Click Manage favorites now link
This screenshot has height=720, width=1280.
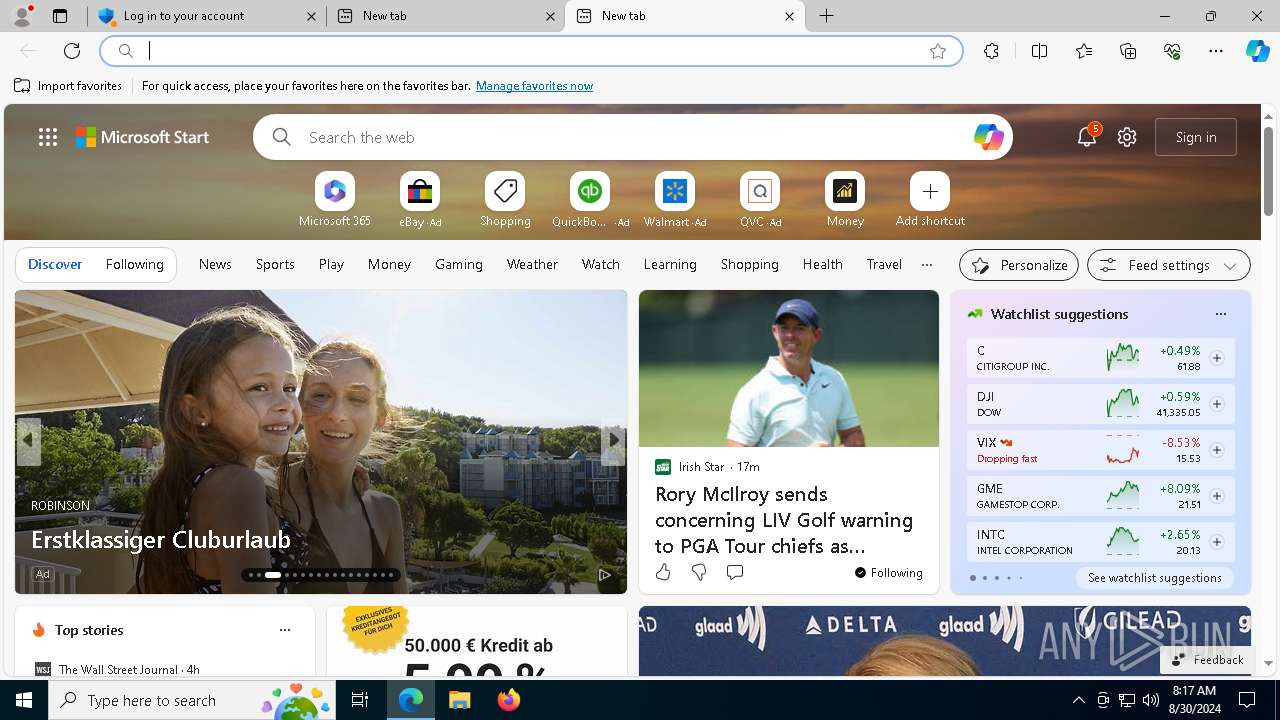pyautogui.click(x=534, y=86)
